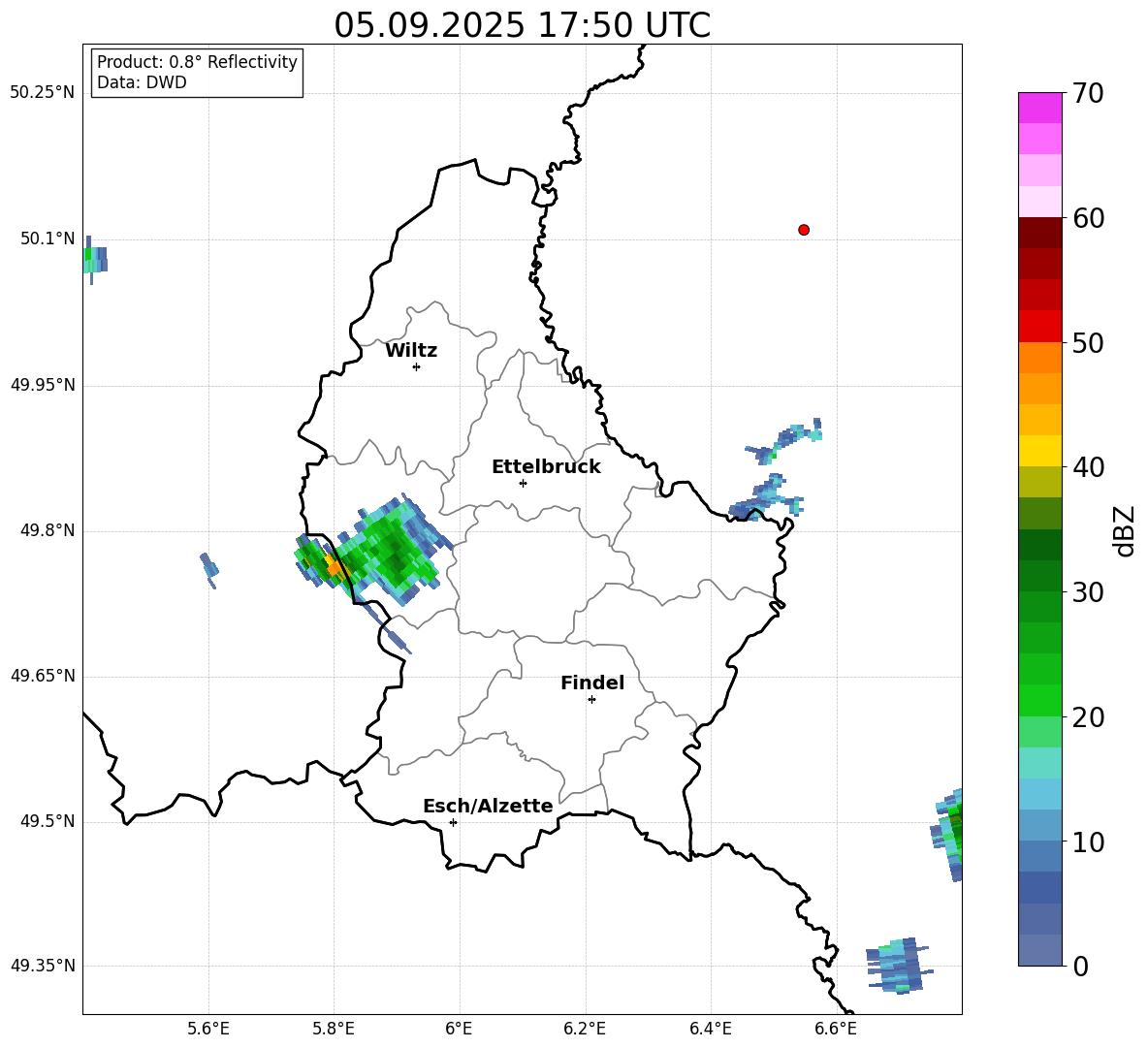The width and height of the screenshot is (1148, 1048).
Task: Click the 20 tick label on the colorbar
Action: 1088,717
